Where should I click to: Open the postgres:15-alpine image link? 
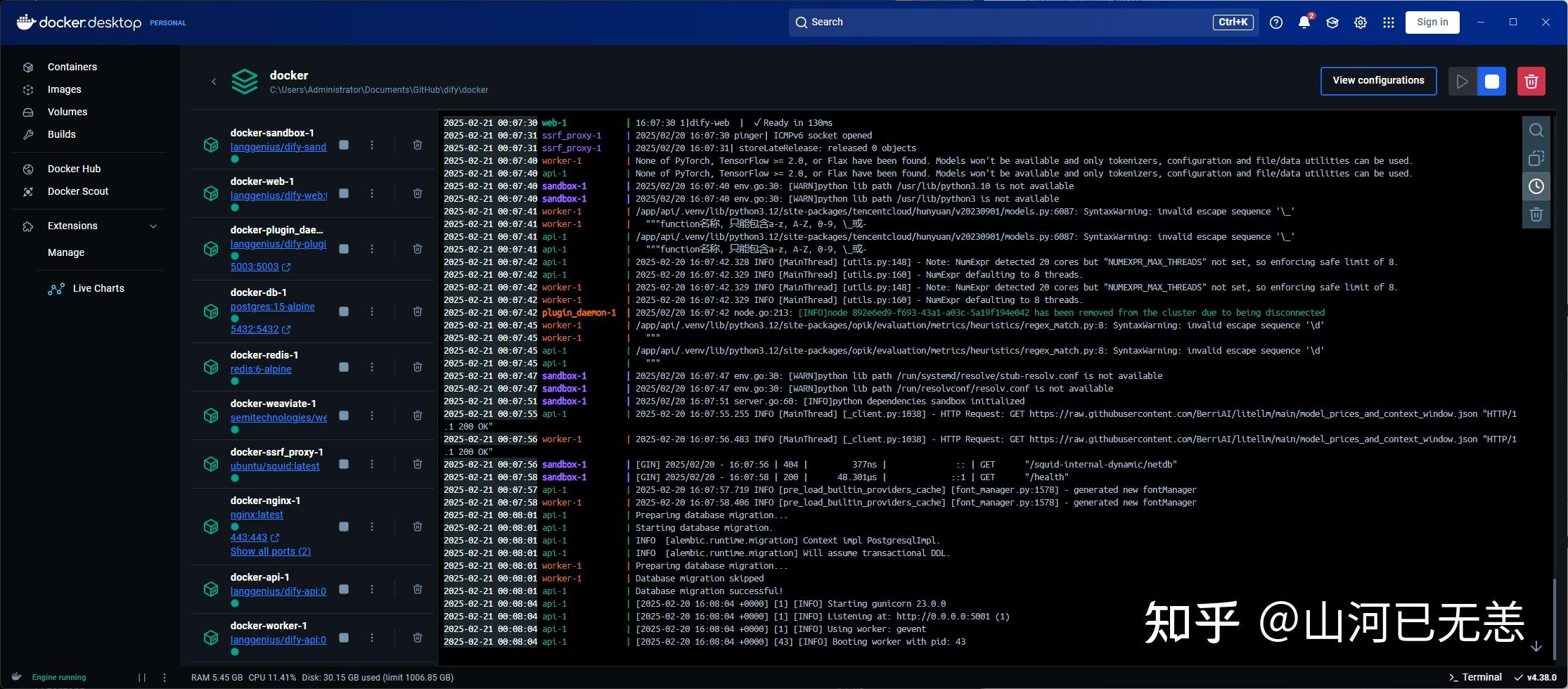click(272, 307)
